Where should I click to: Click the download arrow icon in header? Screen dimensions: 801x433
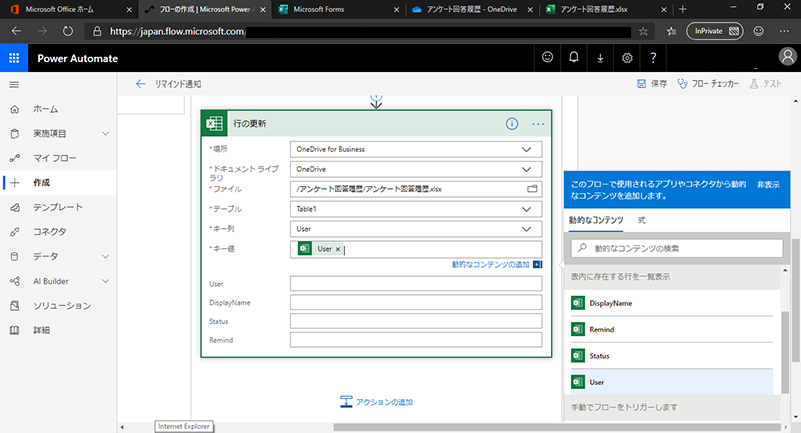pos(600,58)
